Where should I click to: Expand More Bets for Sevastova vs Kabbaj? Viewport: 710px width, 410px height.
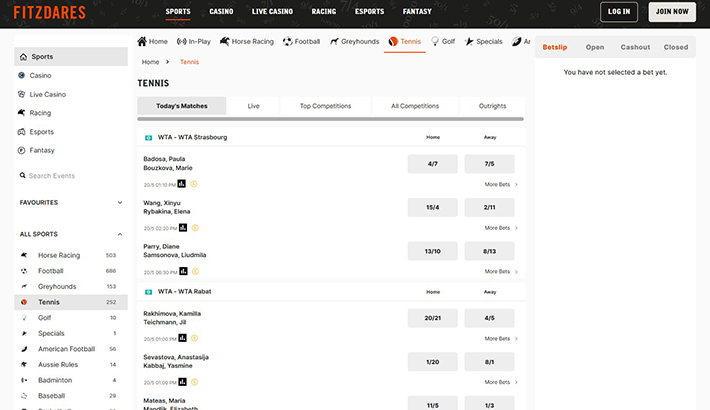tap(501, 382)
